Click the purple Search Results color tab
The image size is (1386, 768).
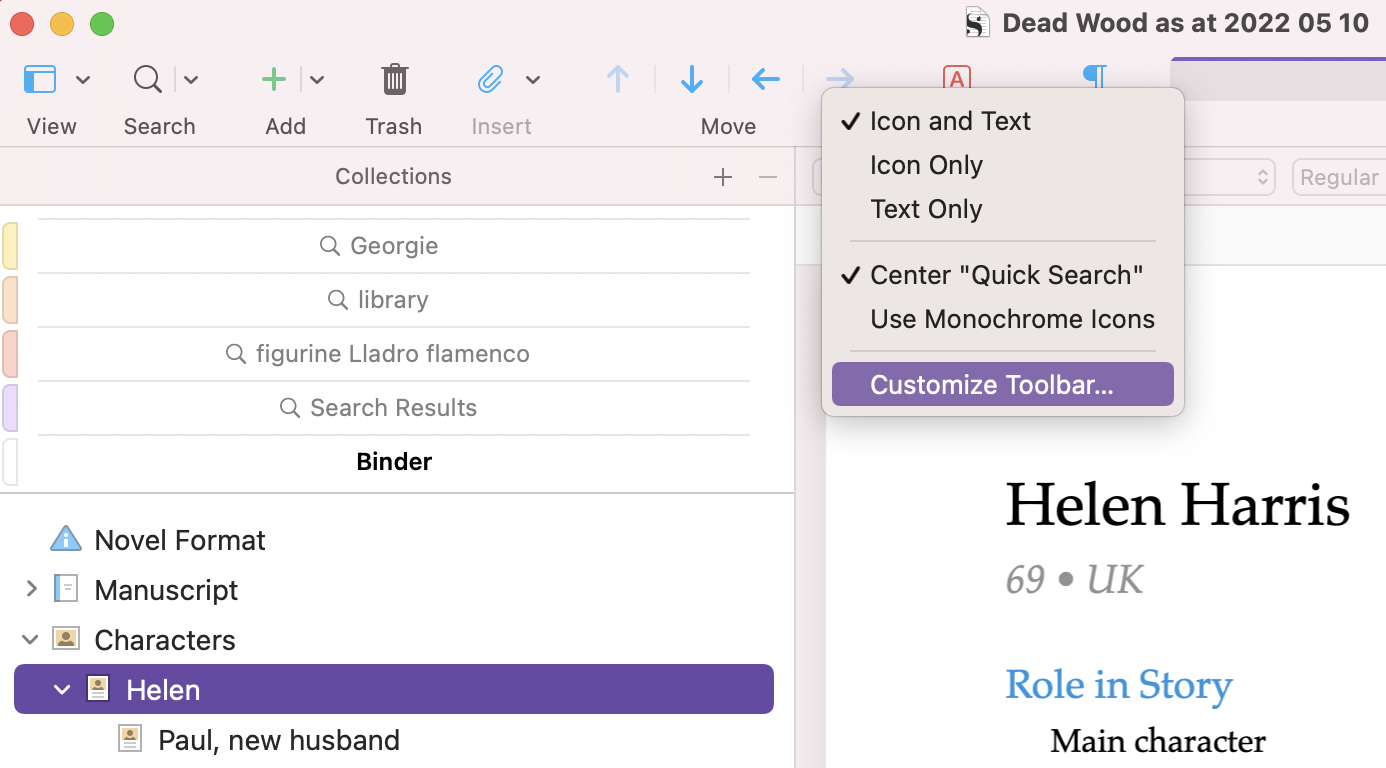click(x=10, y=408)
